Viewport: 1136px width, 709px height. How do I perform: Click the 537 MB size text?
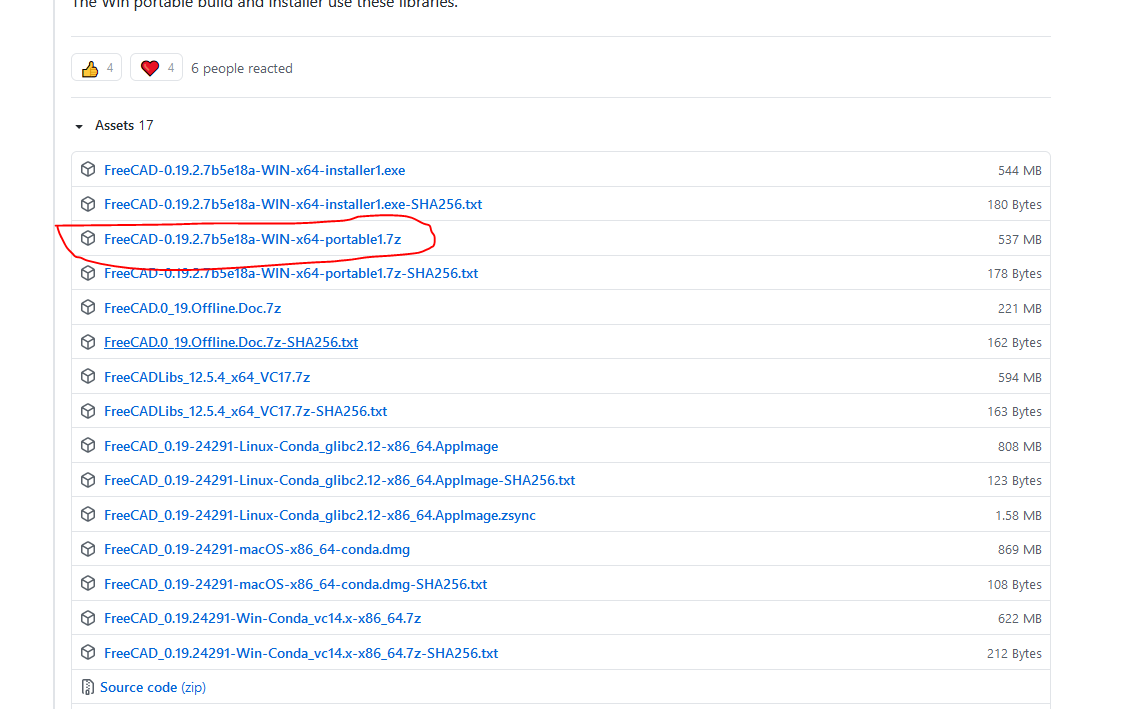pos(1019,240)
